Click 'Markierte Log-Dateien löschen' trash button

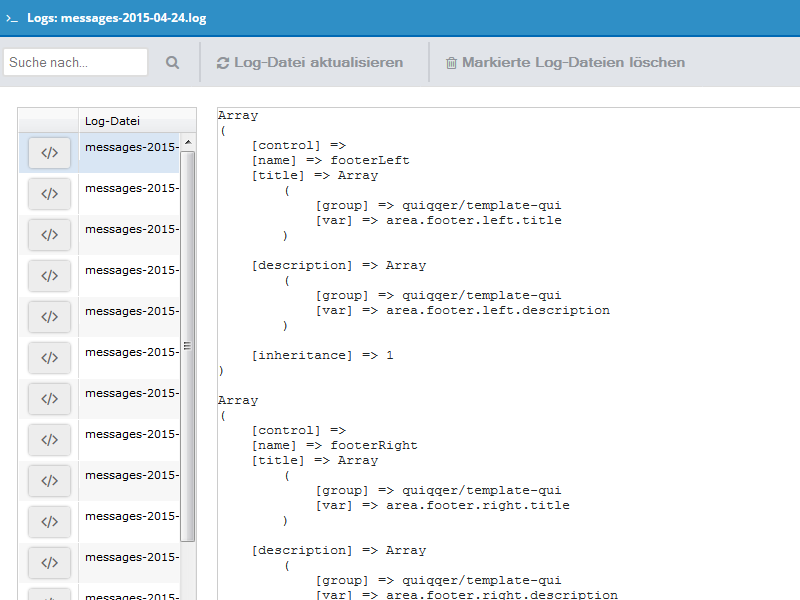(565, 62)
